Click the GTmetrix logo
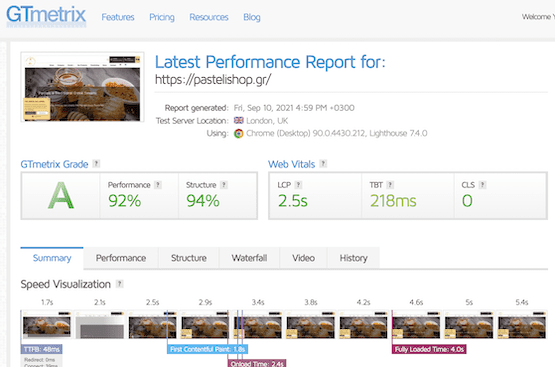 click(x=46, y=16)
